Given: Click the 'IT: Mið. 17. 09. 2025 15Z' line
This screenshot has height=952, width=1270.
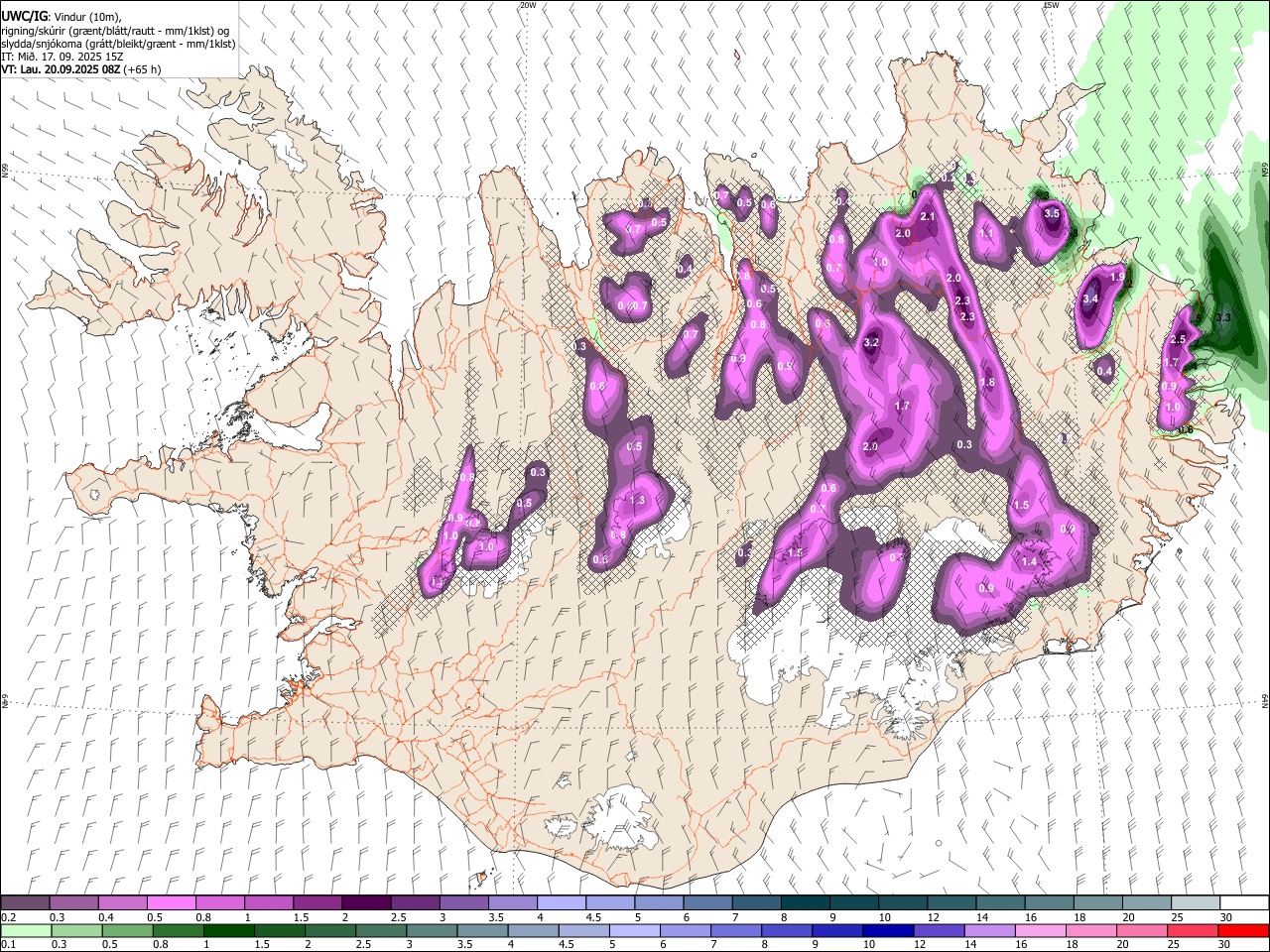Looking at the screenshot, I should click(x=62, y=57).
